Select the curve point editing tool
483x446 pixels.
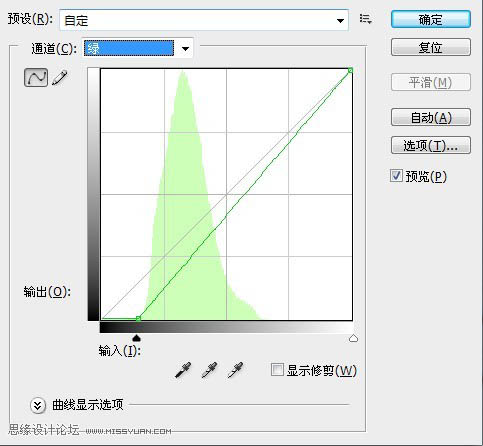pyautogui.click(x=36, y=78)
